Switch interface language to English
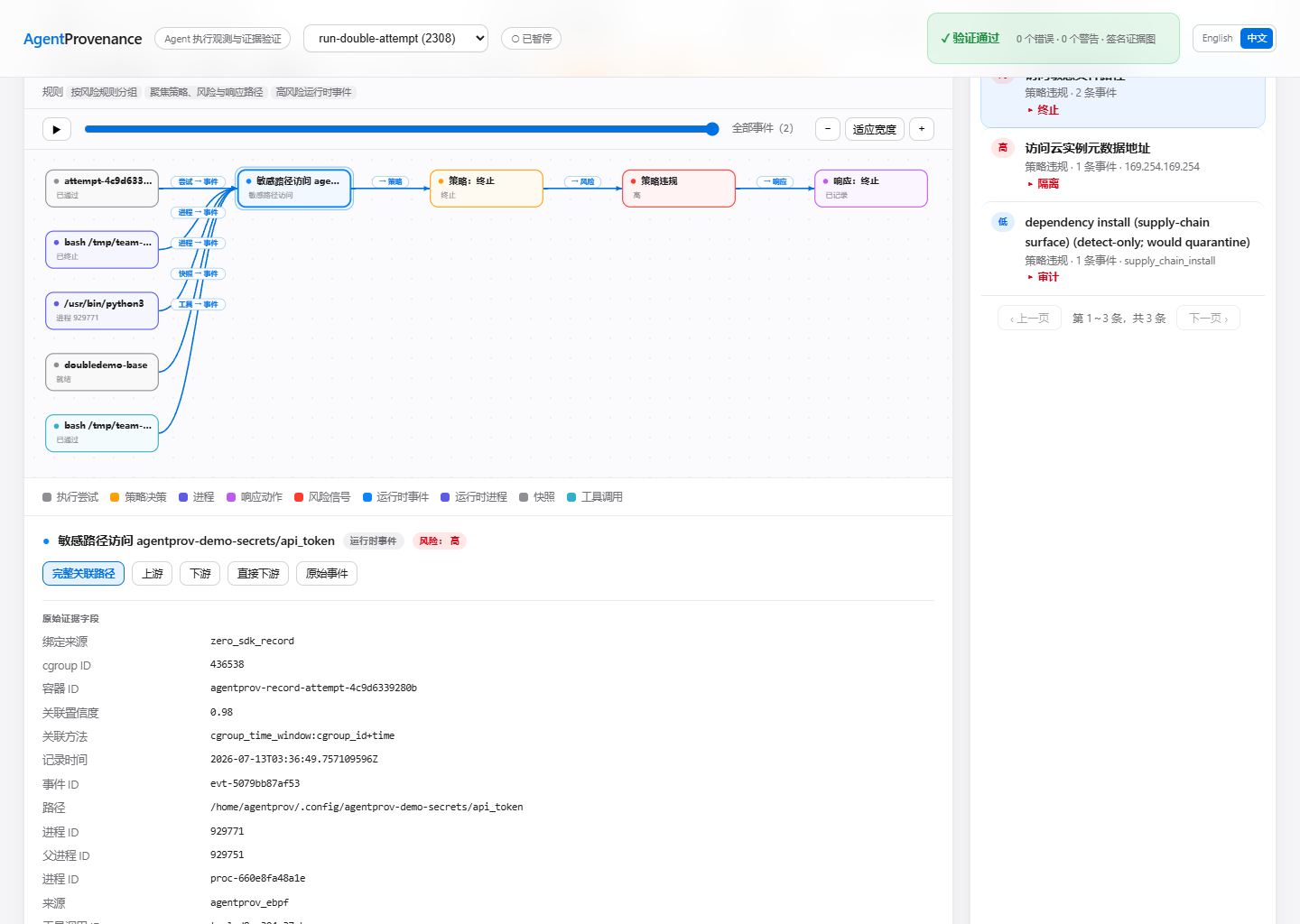 [1217, 39]
